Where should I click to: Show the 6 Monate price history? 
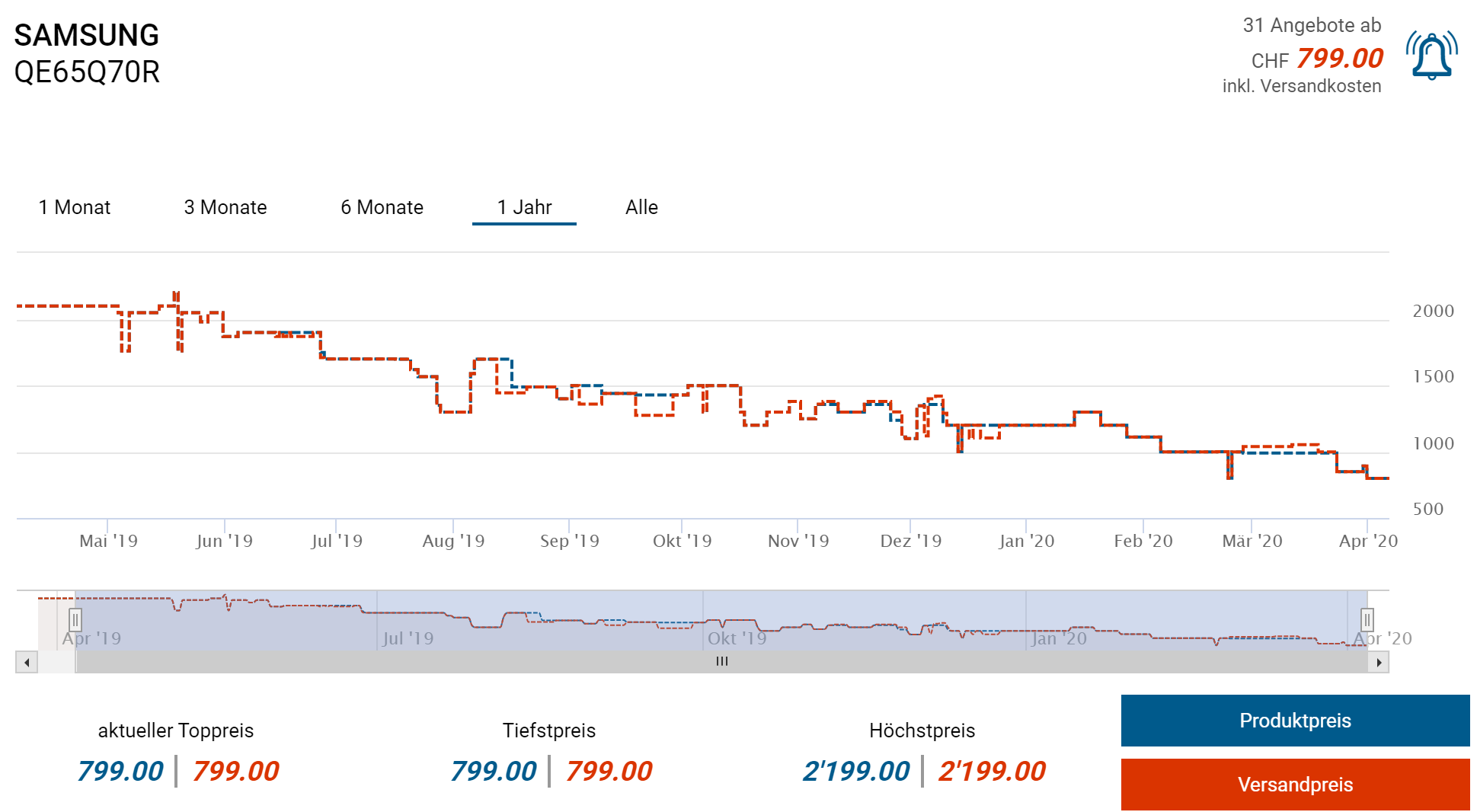tap(382, 207)
